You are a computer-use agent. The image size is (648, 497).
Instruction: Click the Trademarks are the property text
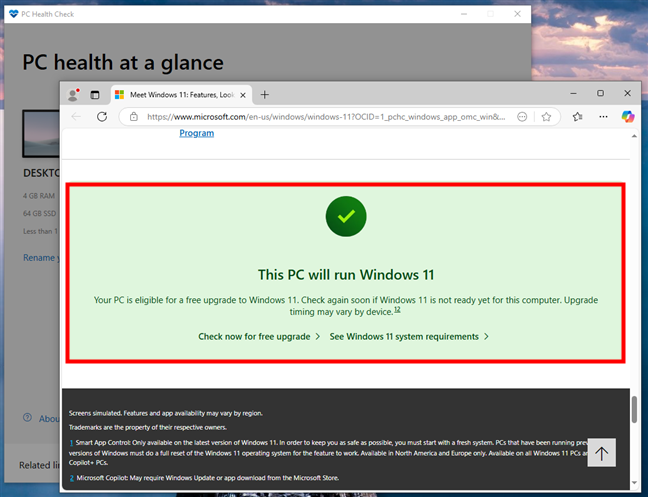148,427
